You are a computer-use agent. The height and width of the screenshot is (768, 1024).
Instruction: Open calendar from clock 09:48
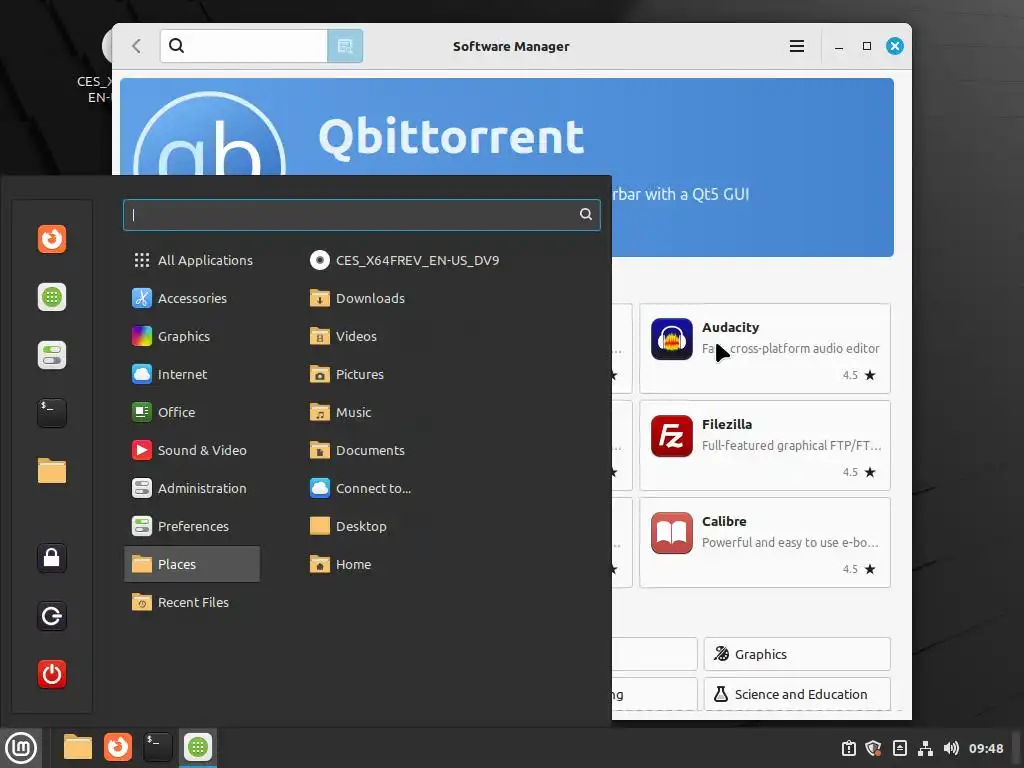click(986, 748)
